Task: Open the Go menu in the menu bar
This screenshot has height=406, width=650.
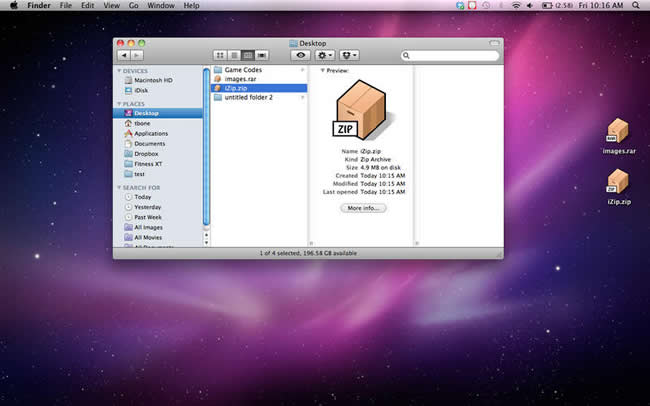Action: 133,5
